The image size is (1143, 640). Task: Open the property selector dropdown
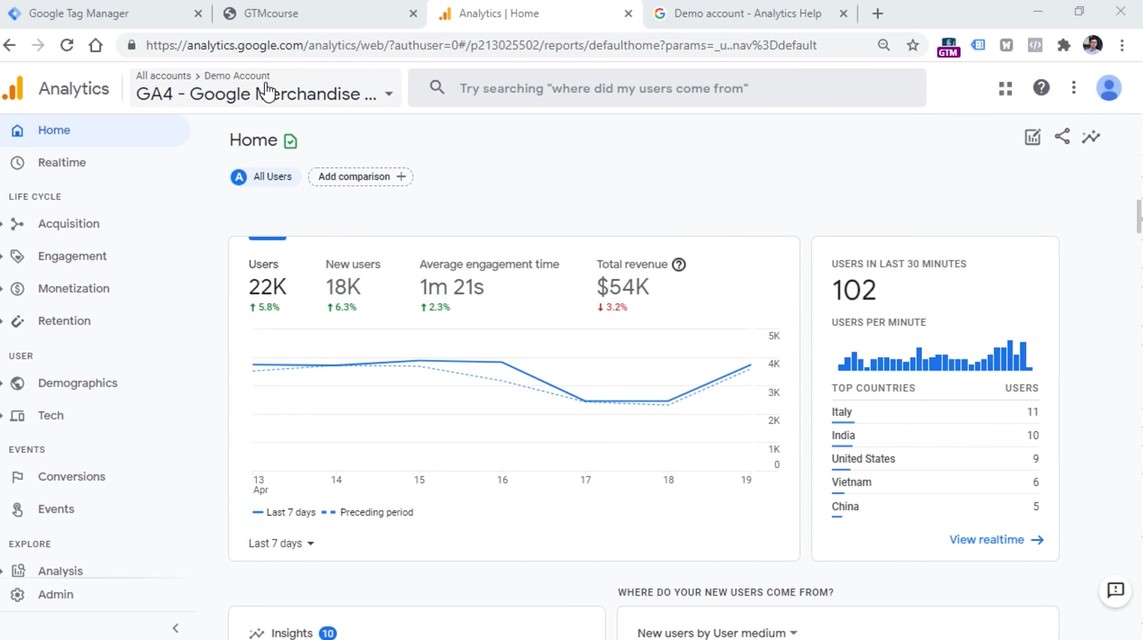tap(265, 88)
